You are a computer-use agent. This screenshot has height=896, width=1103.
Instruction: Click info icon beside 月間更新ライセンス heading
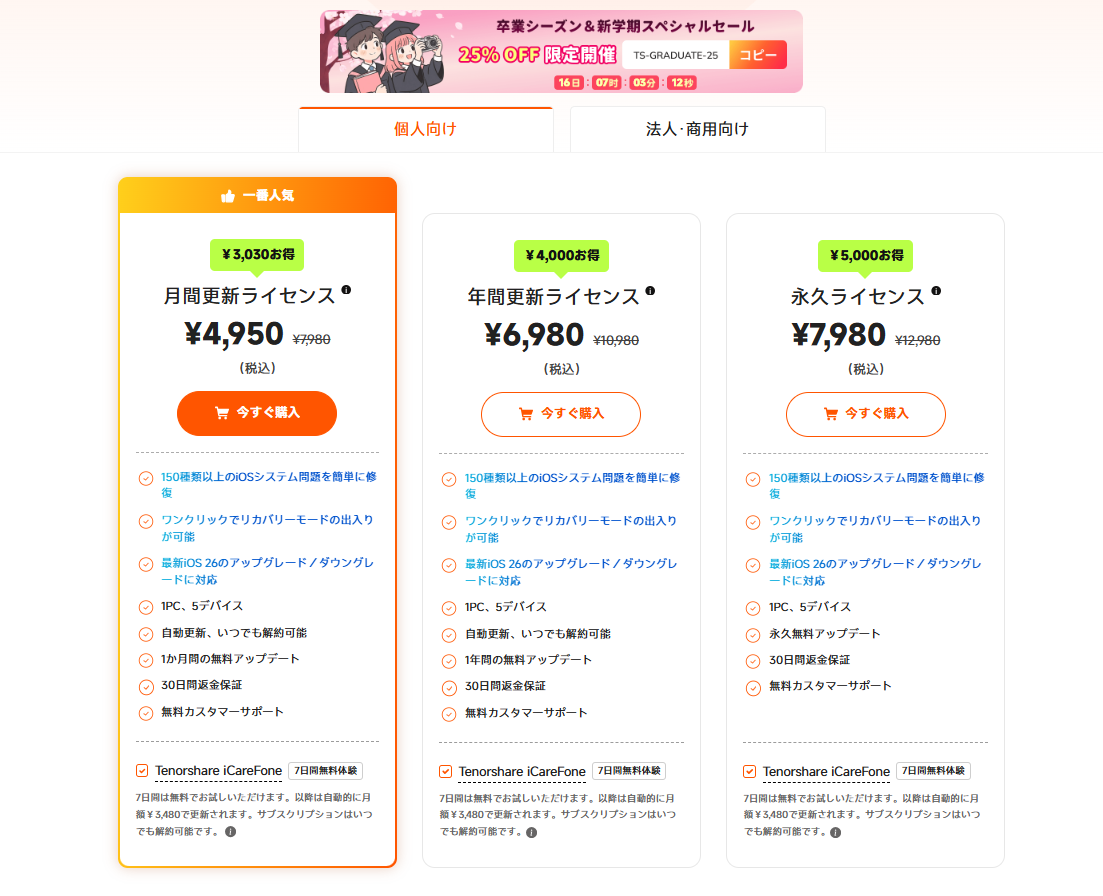(x=347, y=290)
